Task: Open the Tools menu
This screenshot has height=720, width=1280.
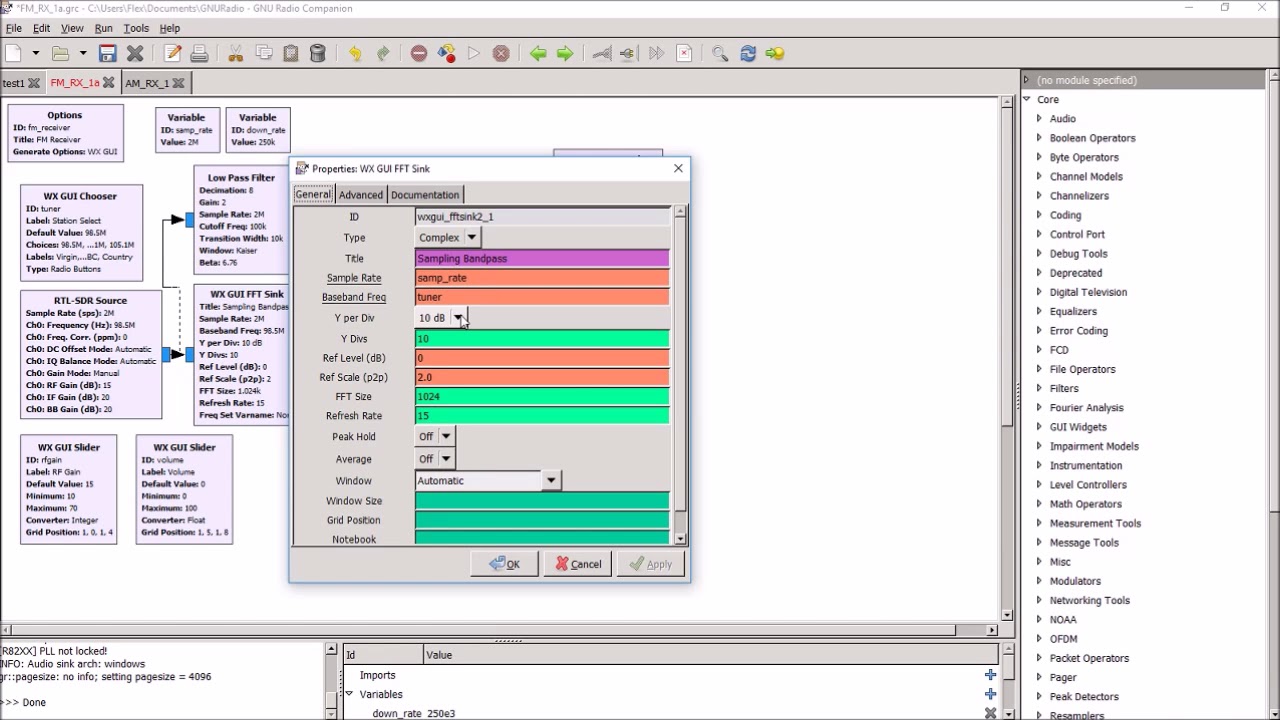Action: tap(136, 28)
